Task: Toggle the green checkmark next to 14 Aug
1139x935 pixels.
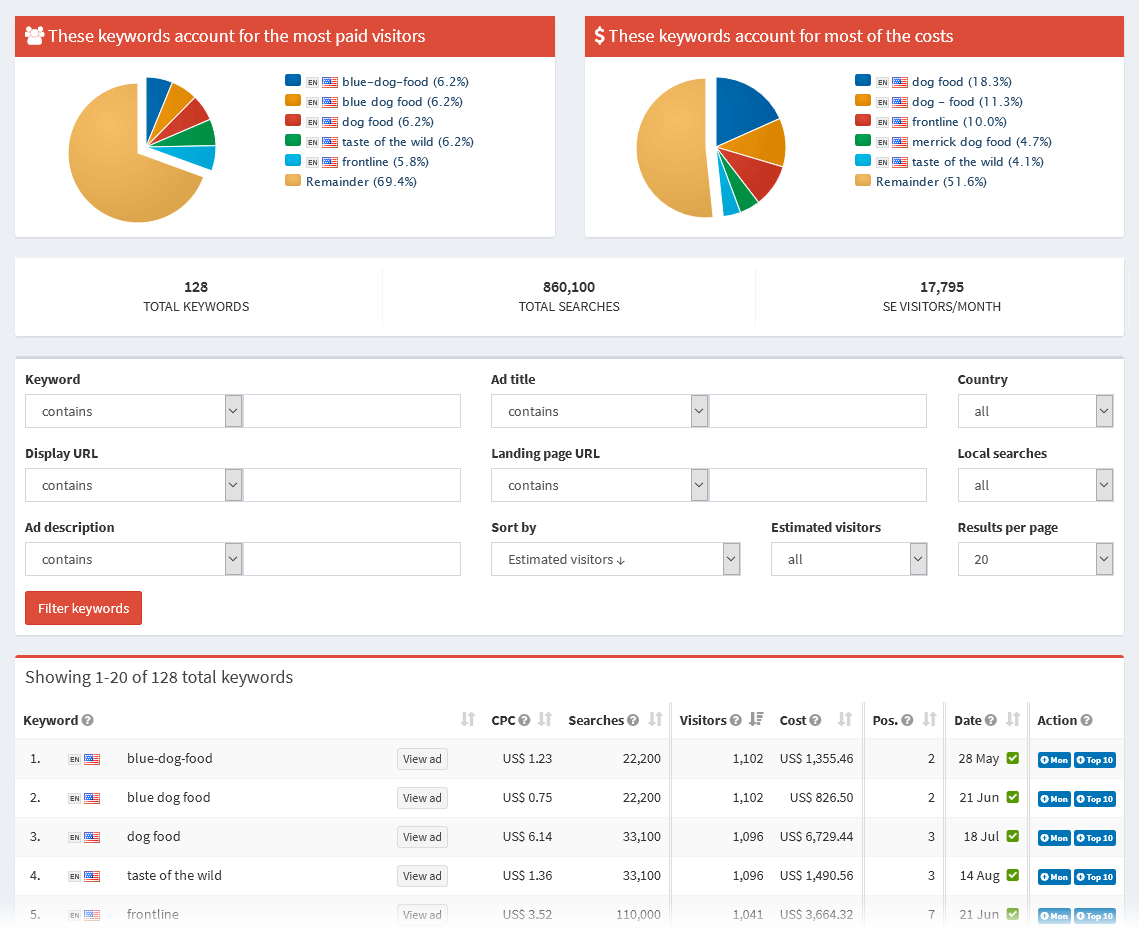Action: coord(1012,876)
